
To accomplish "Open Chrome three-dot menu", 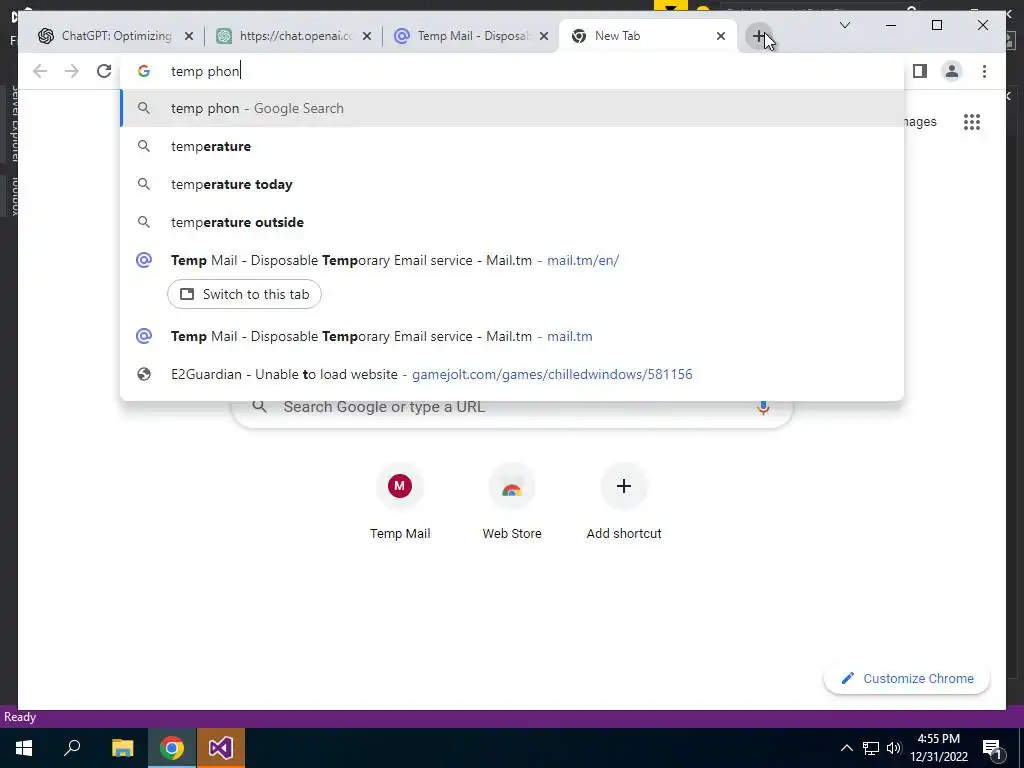I will click(x=984, y=71).
